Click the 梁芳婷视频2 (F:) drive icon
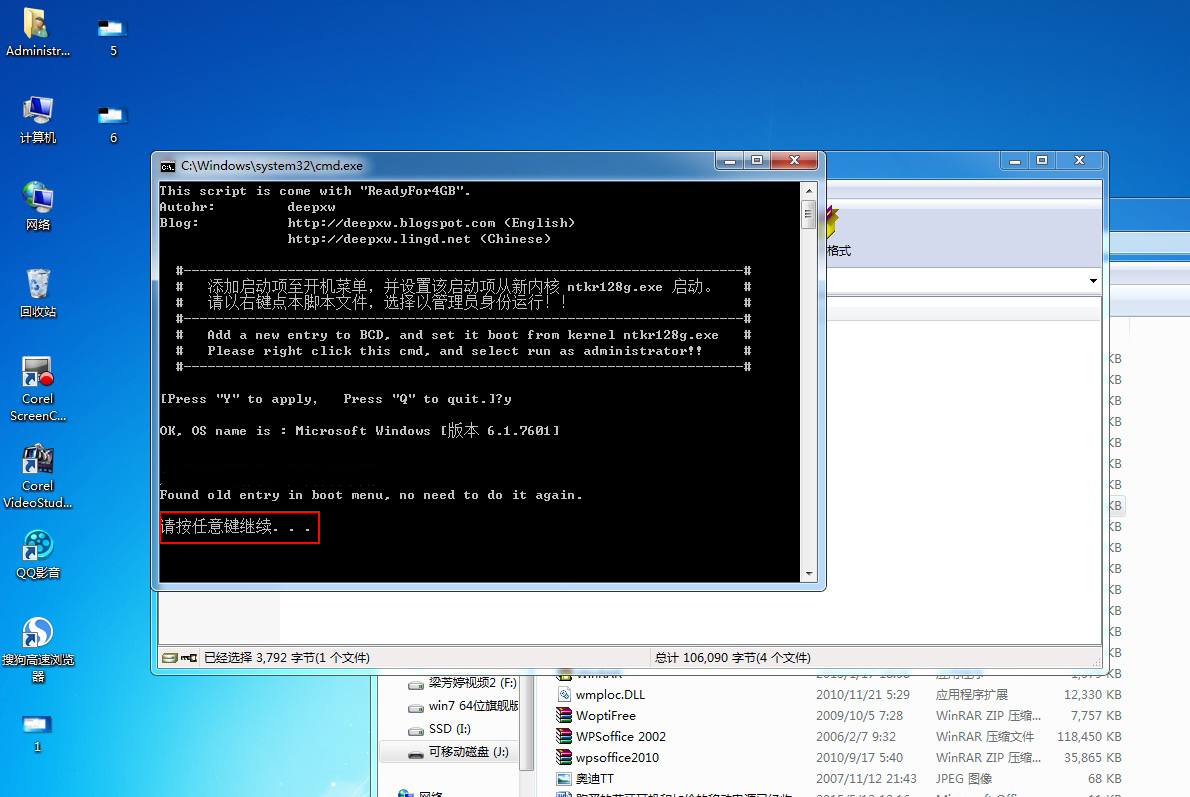The height and width of the screenshot is (797, 1190). (x=416, y=685)
